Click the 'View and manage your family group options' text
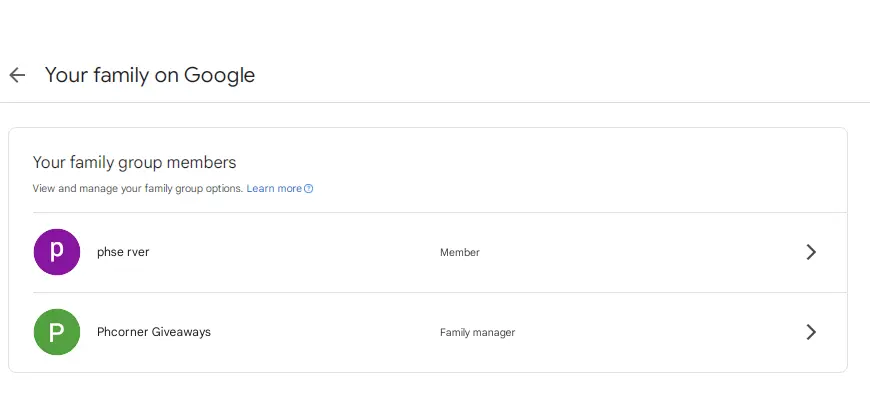 (138, 189)
